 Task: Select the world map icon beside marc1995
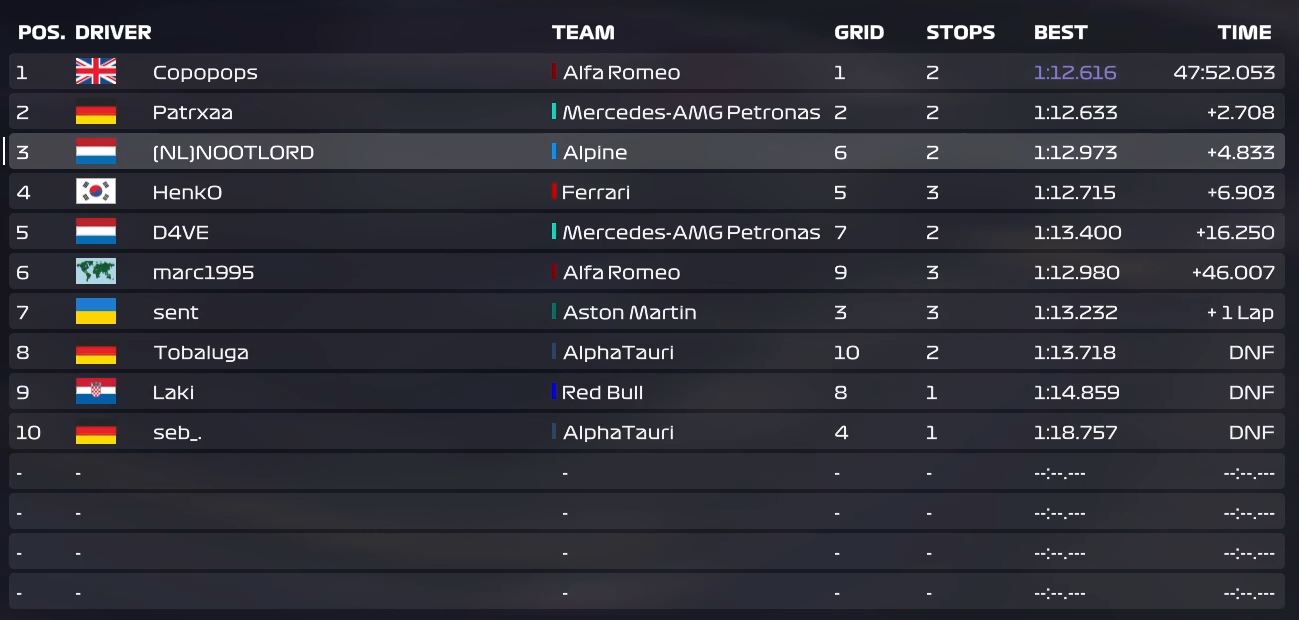click(96, 272)
